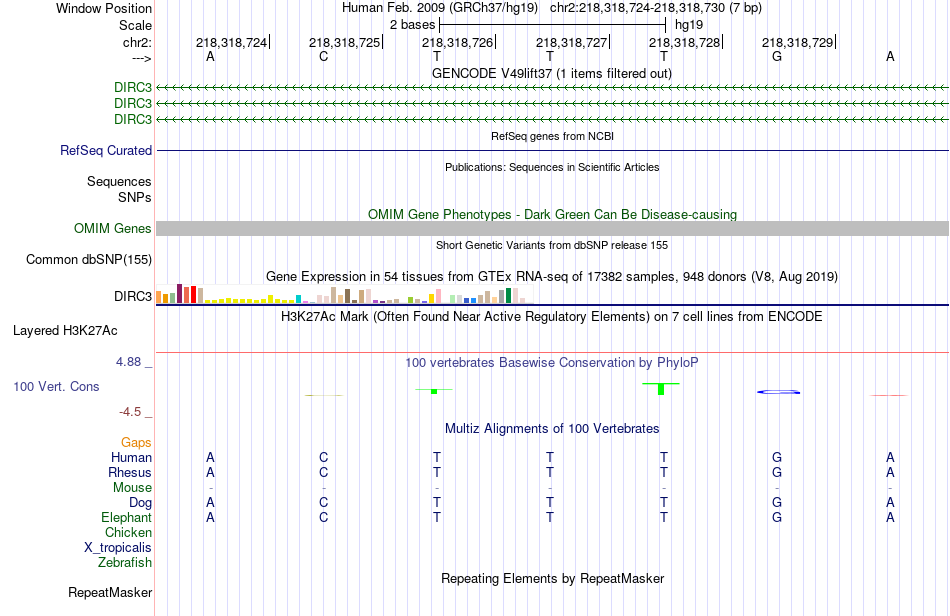Open the OMIM Gene Phenotypes track title
The image size is (950, 616).
(552, 214)
